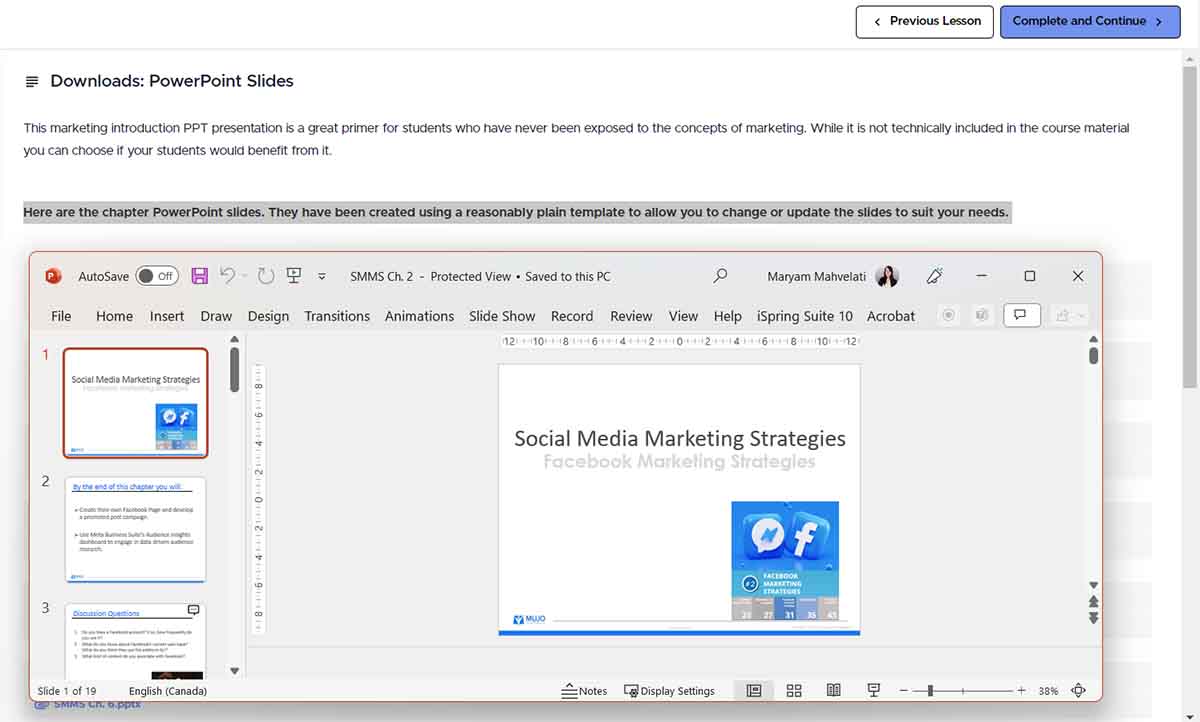Click thumbnail panel scroll up arrow
Viewport: 1200px width, 722px height.
coord(235,340)
